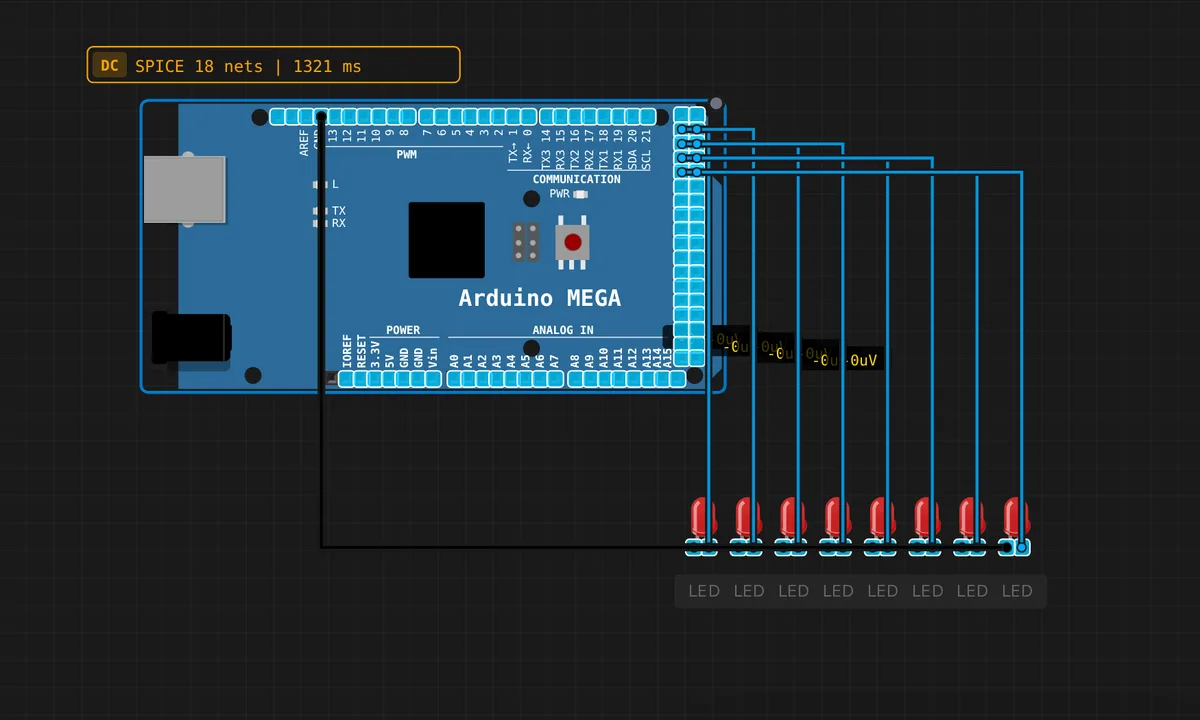
Task: Click the Arduino USB port connector
Action: pos(184,189)
